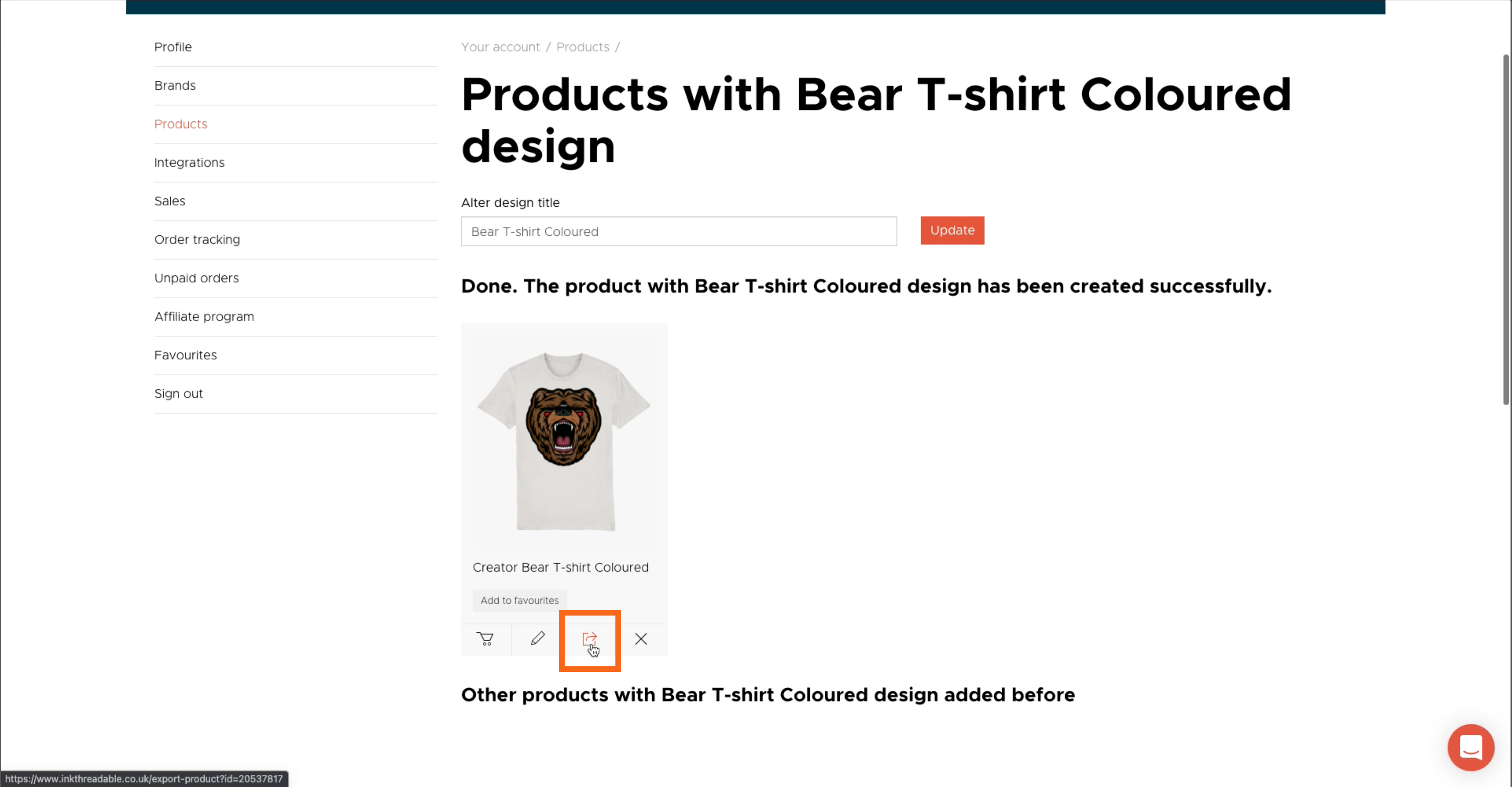The image size is (1512, 787).
Task: Sign out of the account
Action: coord(178,394)
